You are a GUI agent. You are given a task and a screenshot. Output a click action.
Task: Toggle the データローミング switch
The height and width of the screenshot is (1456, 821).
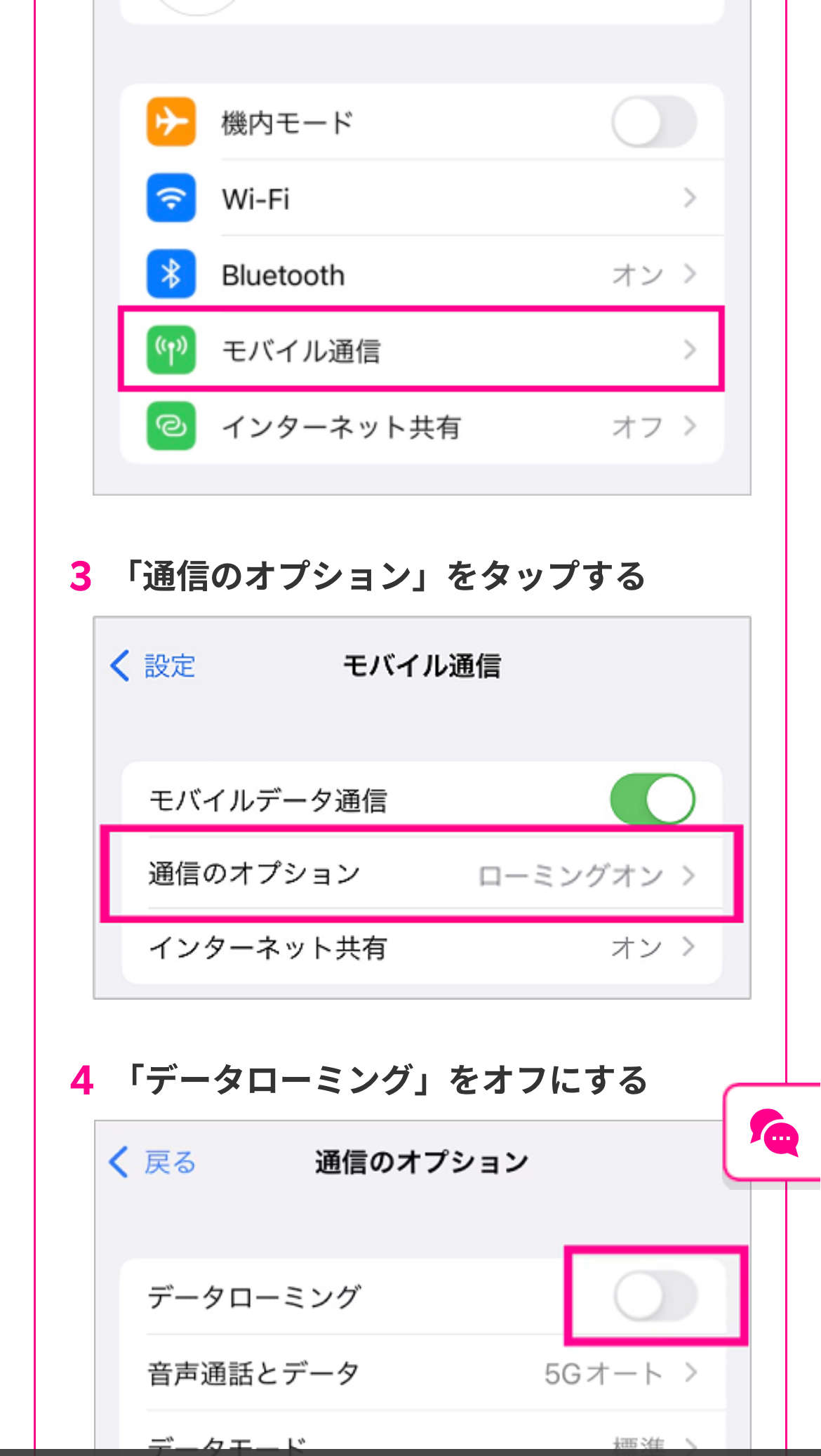655,1296
